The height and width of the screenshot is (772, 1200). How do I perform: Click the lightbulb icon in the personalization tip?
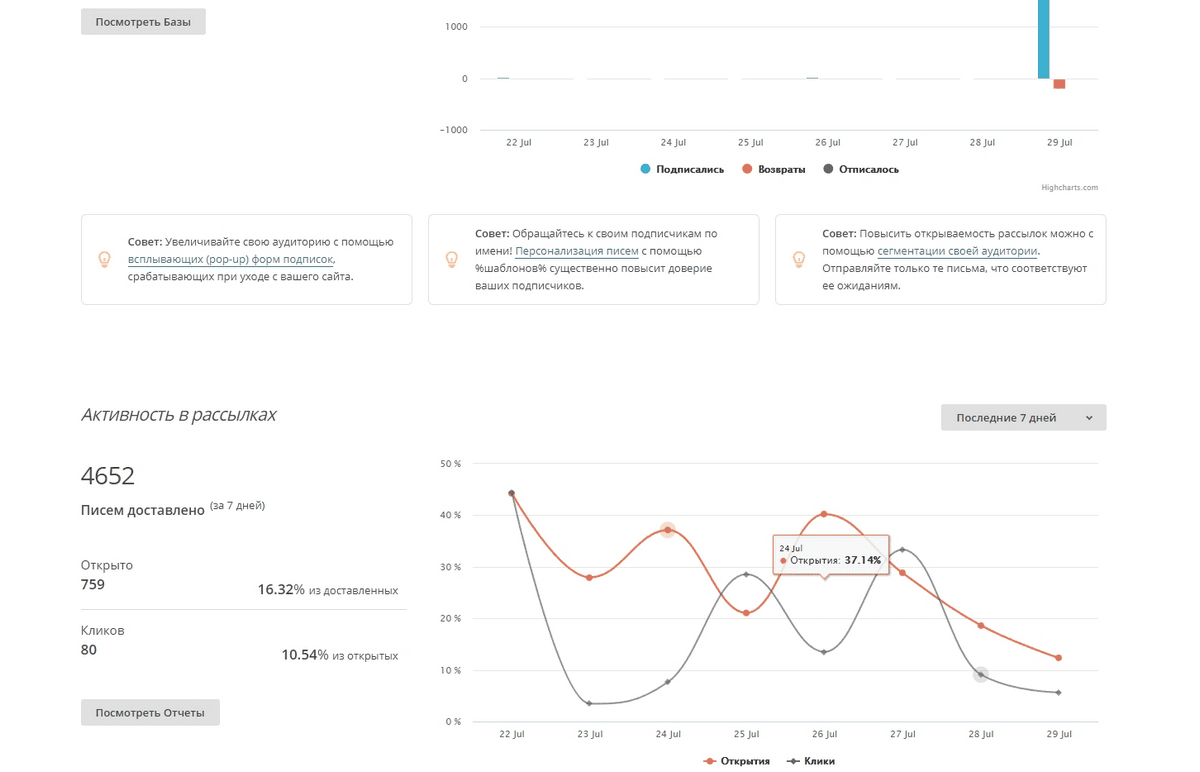coord(451,259)
